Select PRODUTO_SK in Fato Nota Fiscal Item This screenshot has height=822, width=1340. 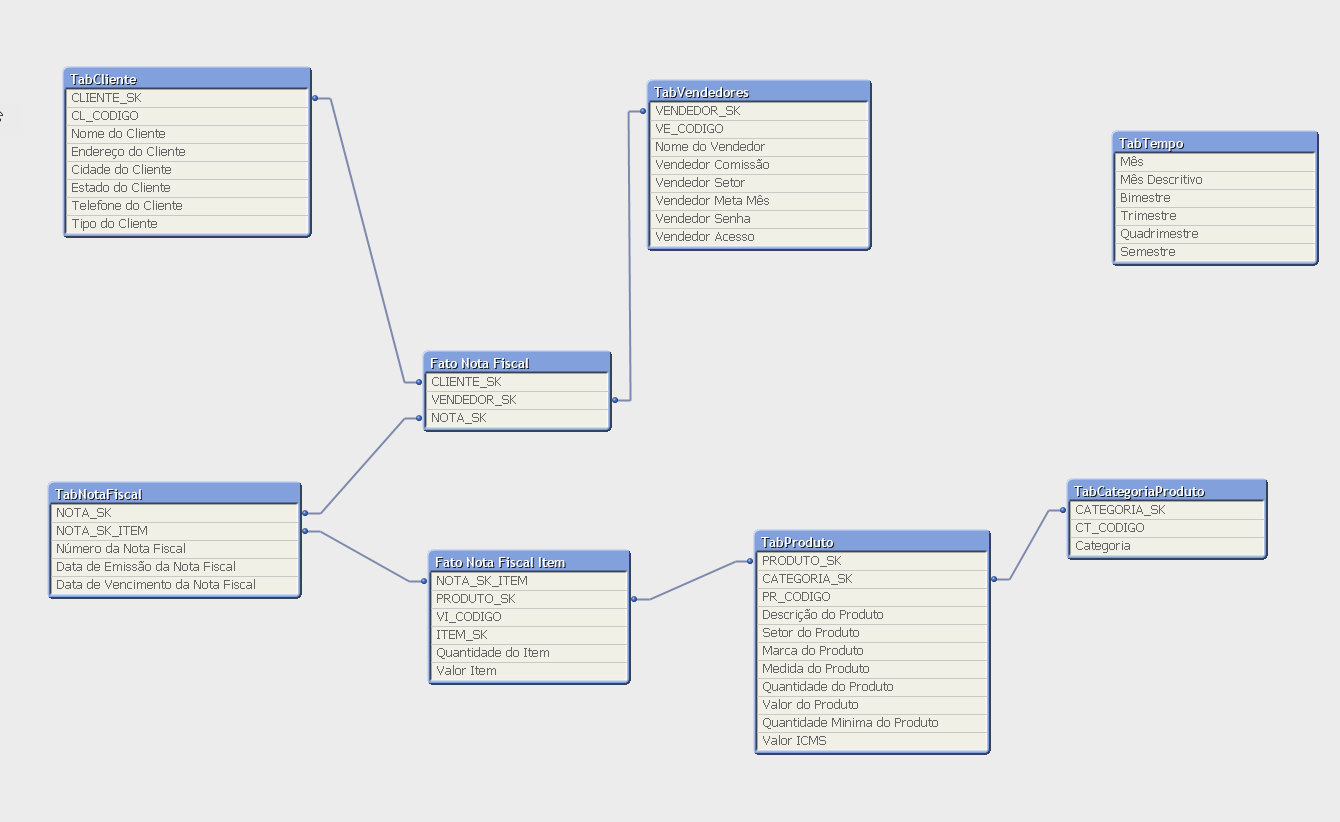(x=529, y=599)
